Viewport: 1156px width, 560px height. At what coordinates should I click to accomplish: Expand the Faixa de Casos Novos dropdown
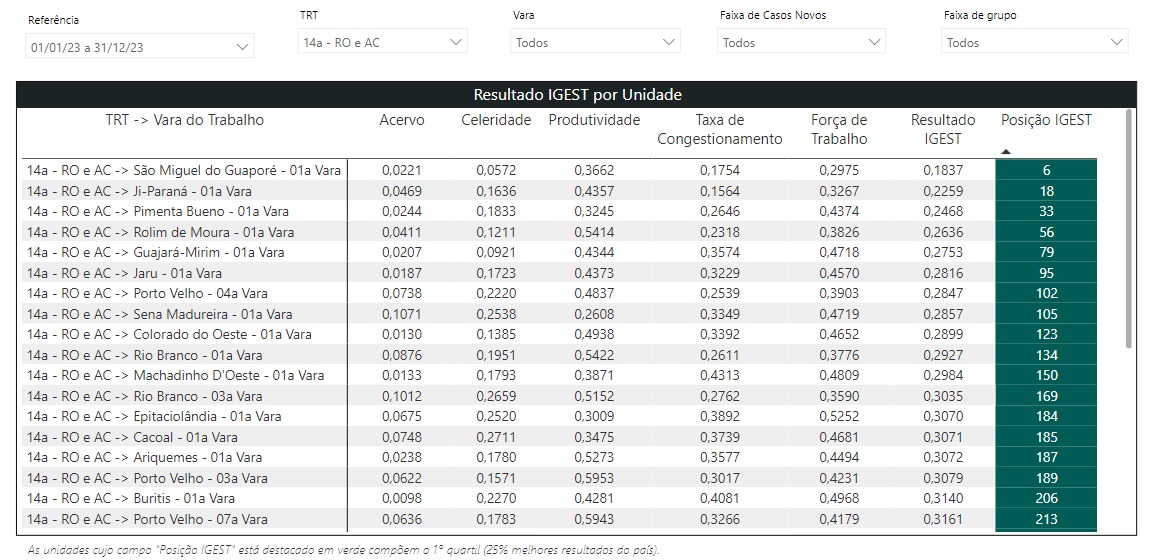(x=802, y=43)
